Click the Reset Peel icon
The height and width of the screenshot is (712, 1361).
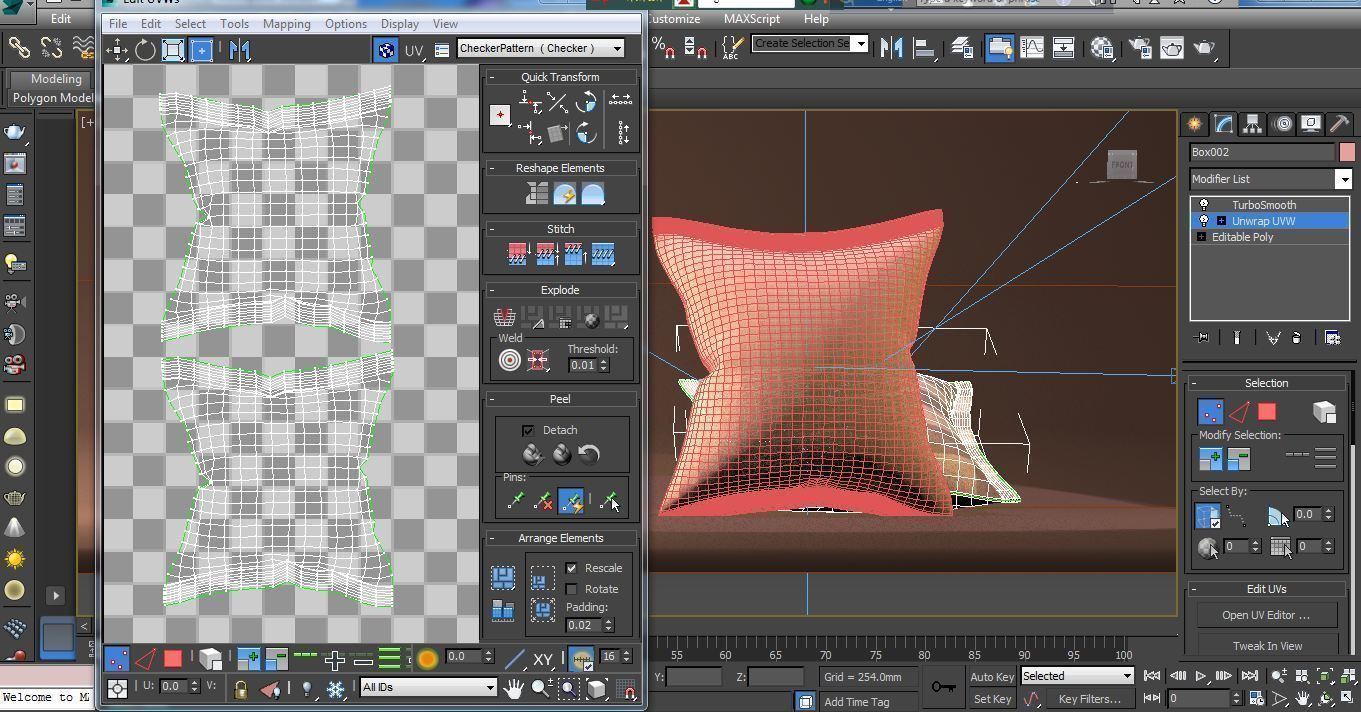coord(589,455)
